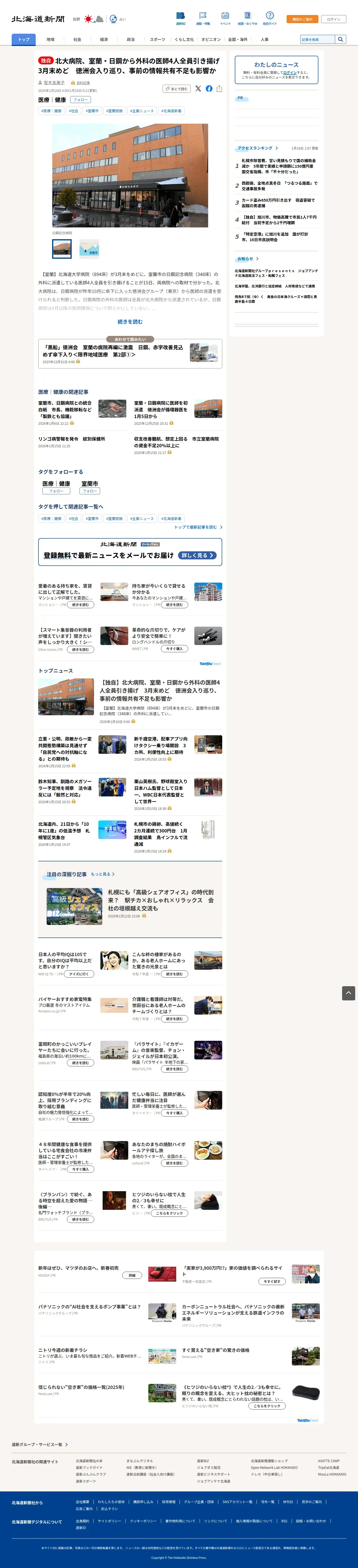The width and height of the screenshot is (358, 1568).
Task: Open footer 道新BIZ link
Action: coord(202,1461)
